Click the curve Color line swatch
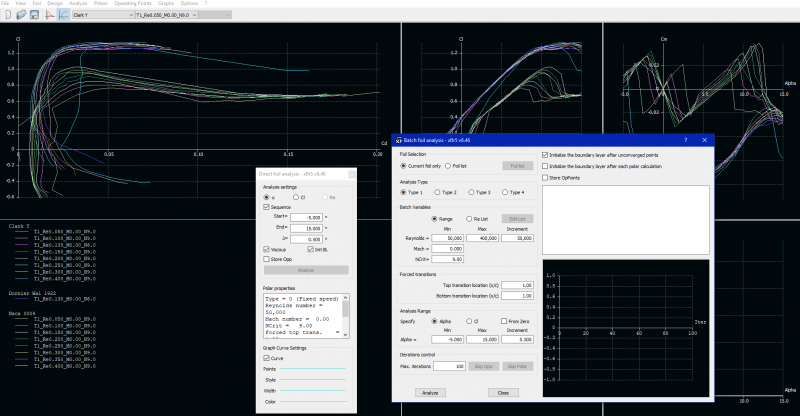This screenshot has width=800, height=416. 313,403
